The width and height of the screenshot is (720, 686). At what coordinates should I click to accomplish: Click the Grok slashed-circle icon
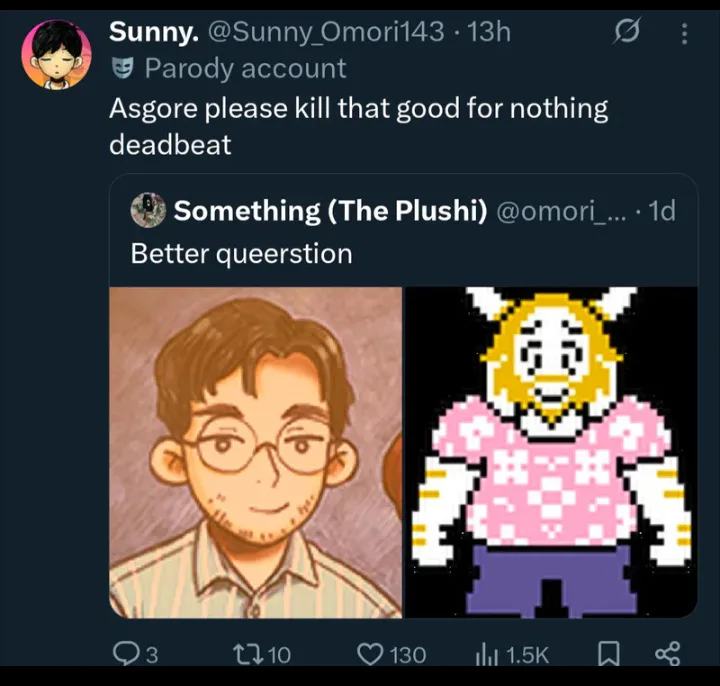click(628, 33)
